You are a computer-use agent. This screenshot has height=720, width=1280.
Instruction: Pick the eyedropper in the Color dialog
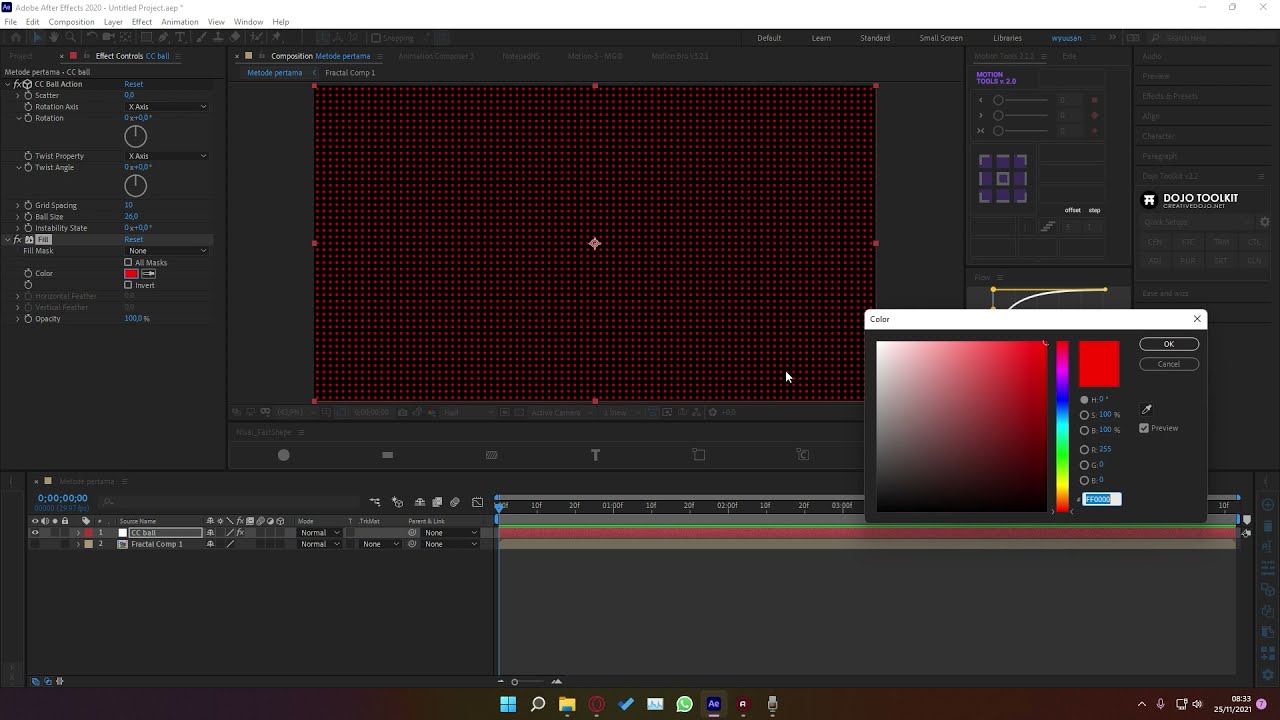coord(1147,409)
